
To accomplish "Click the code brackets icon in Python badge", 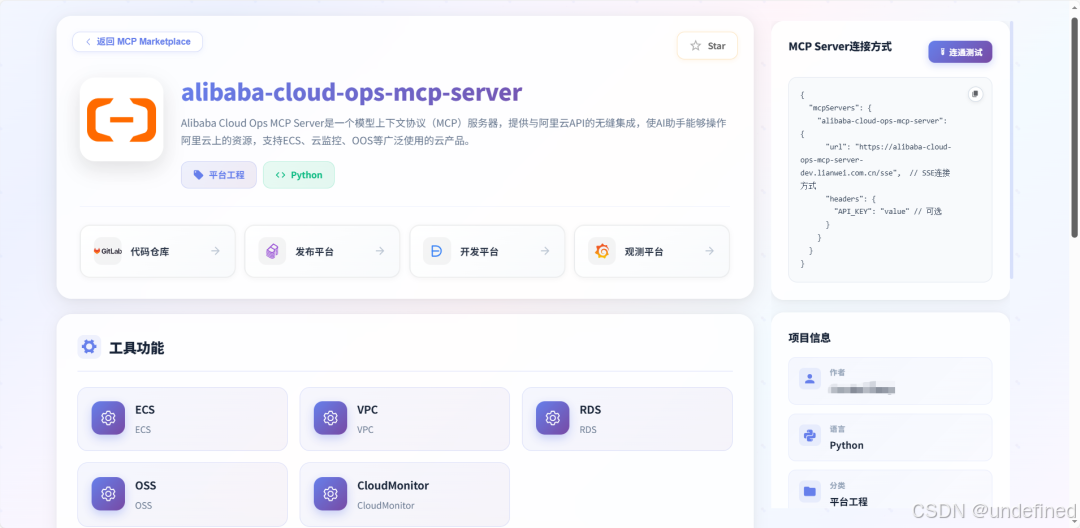I will (x=280, y=175).
